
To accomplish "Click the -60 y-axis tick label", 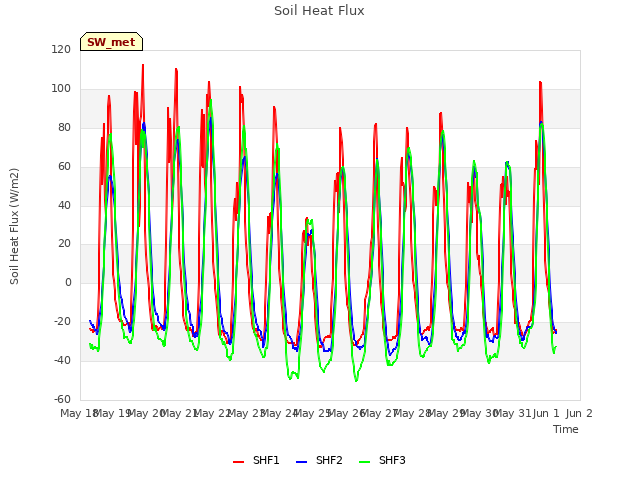I will [62, 399].
